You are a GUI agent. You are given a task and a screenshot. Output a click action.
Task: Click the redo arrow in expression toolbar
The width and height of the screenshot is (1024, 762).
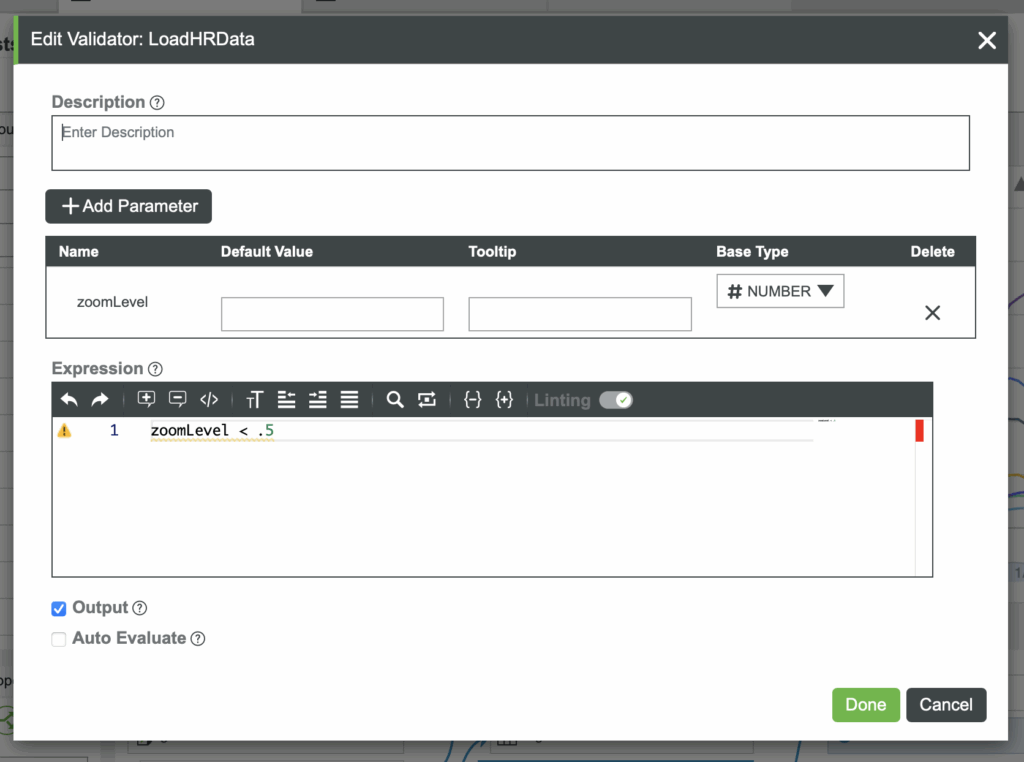100,400
